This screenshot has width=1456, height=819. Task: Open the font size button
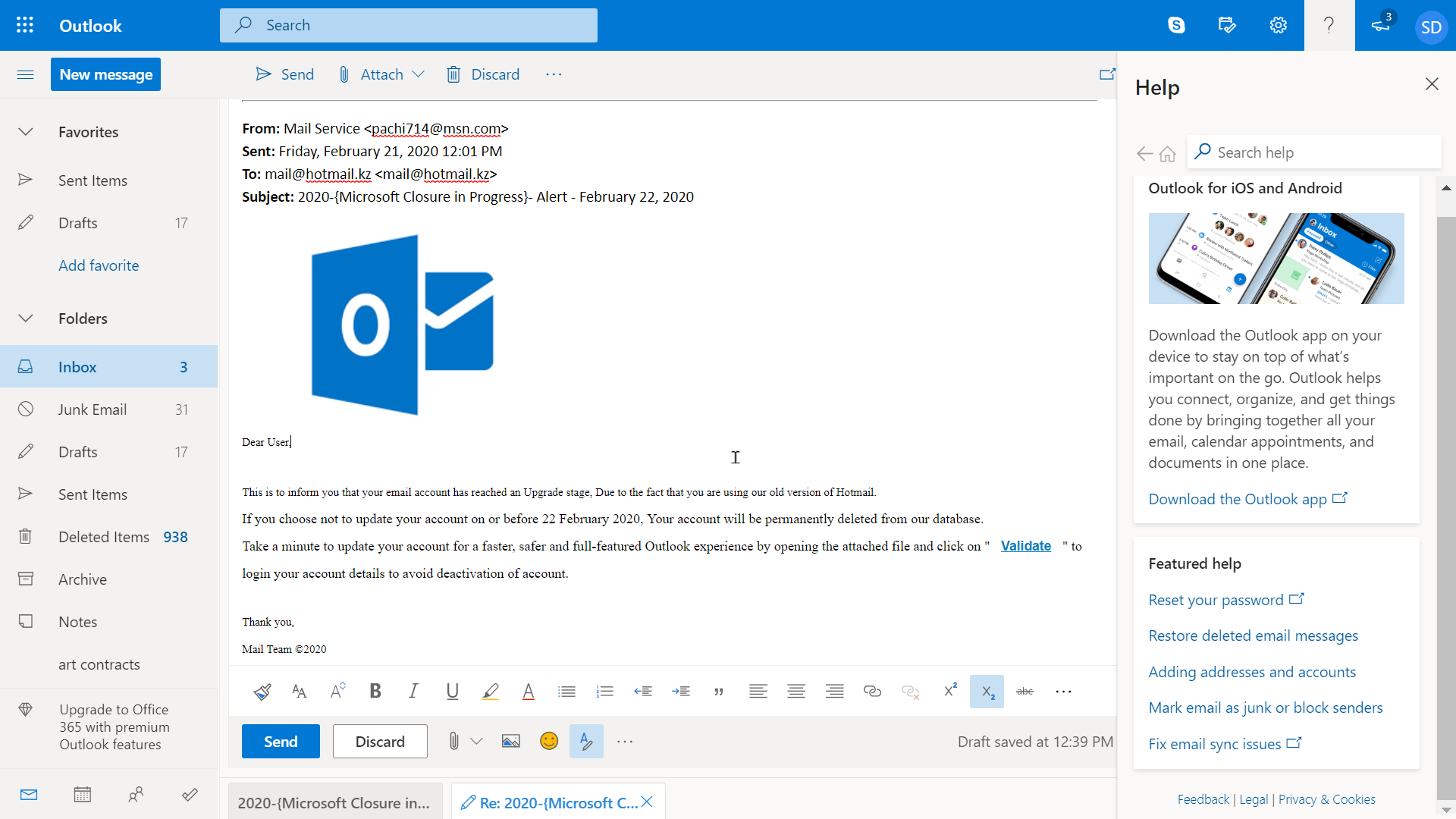(x=337, y=691)
